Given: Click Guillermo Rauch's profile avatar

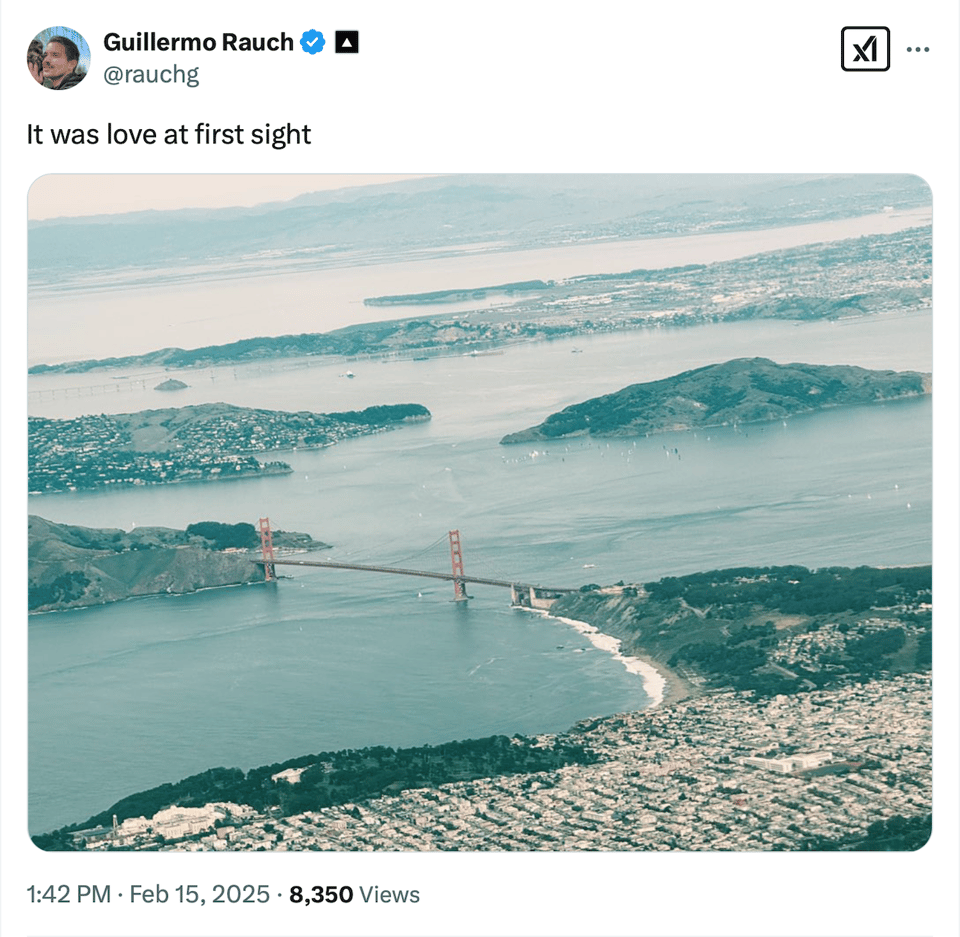Looking at the screenshot, I should (59, 57).
